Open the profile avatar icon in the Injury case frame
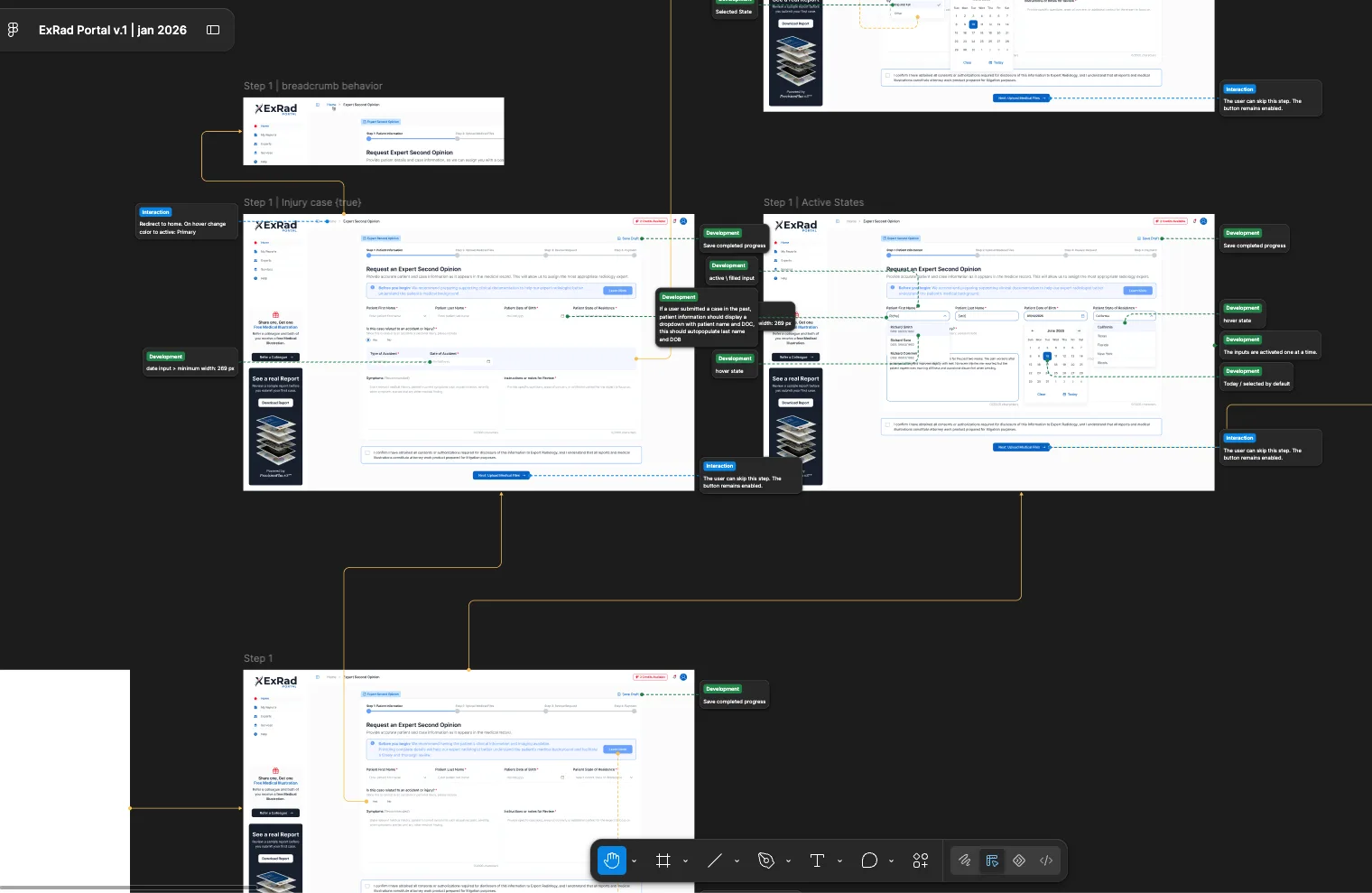 tap(683, 221)
